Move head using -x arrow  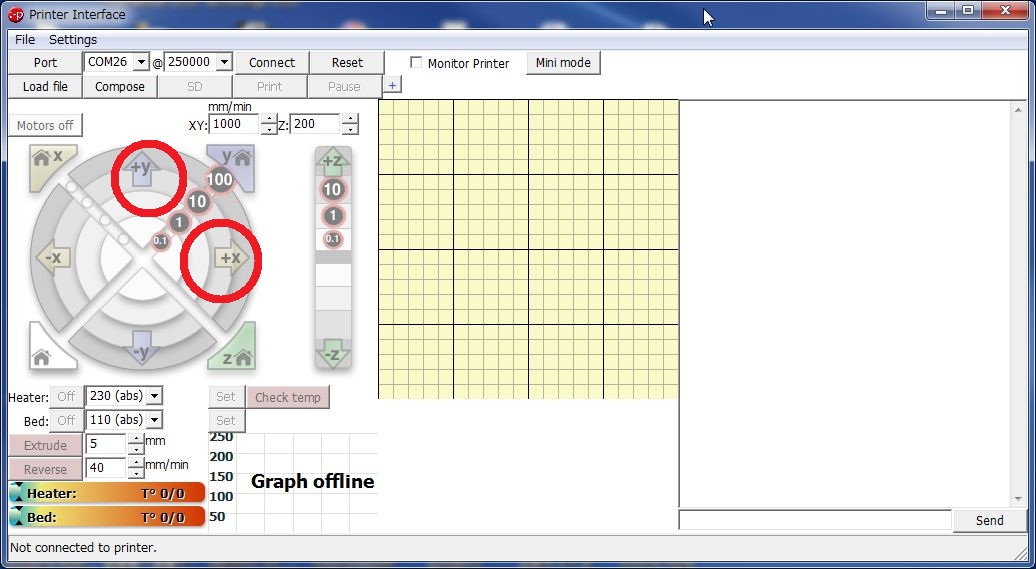(53, 258)
